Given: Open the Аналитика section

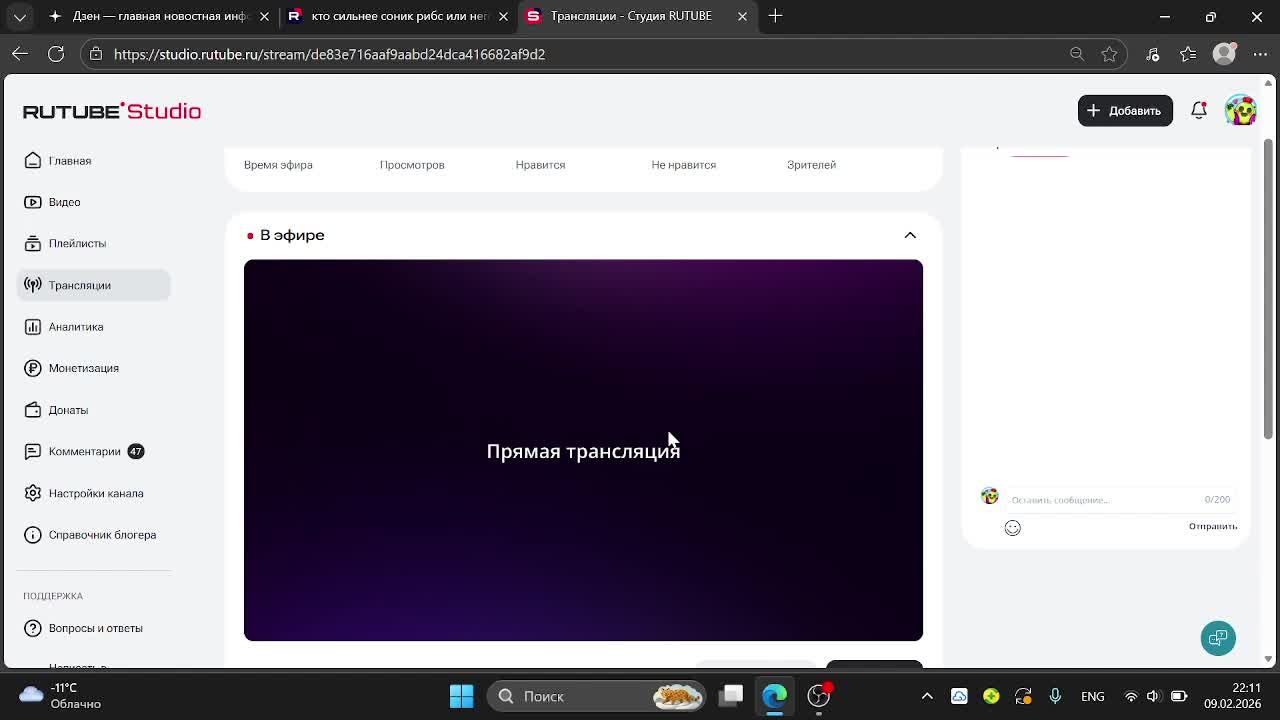Looking at the screenshot, I should coord(93,327).
